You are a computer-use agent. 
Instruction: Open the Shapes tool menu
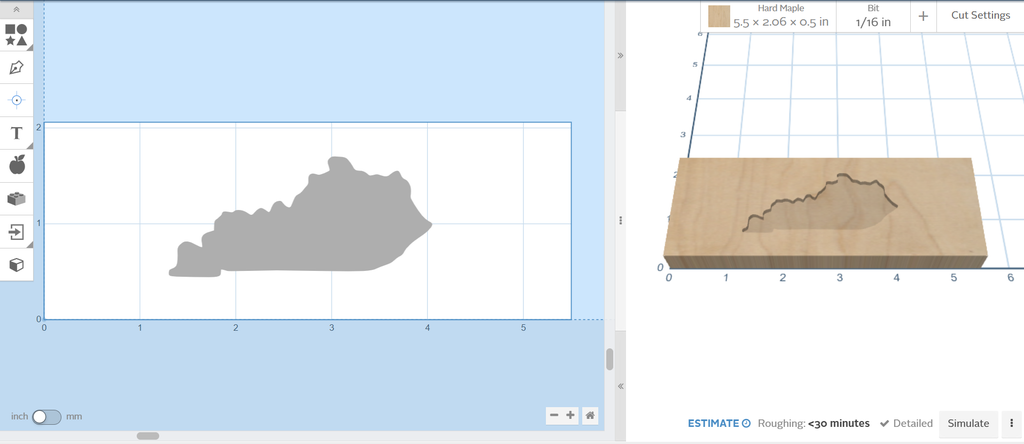click(16, 35)
